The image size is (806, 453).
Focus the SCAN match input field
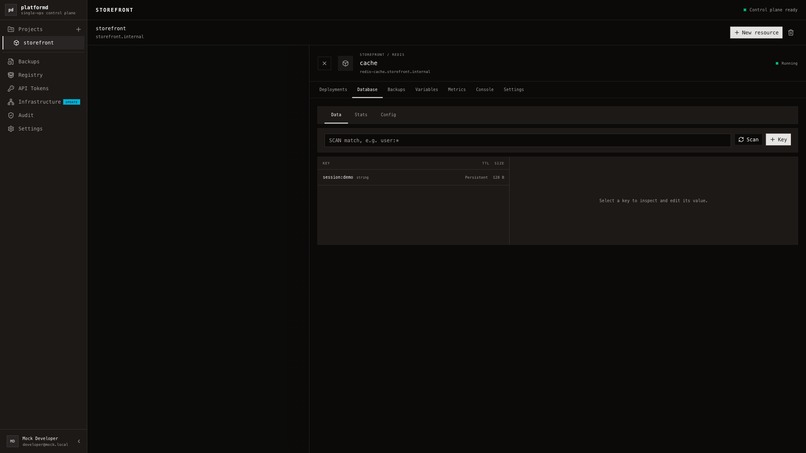(x=527, y=140)
